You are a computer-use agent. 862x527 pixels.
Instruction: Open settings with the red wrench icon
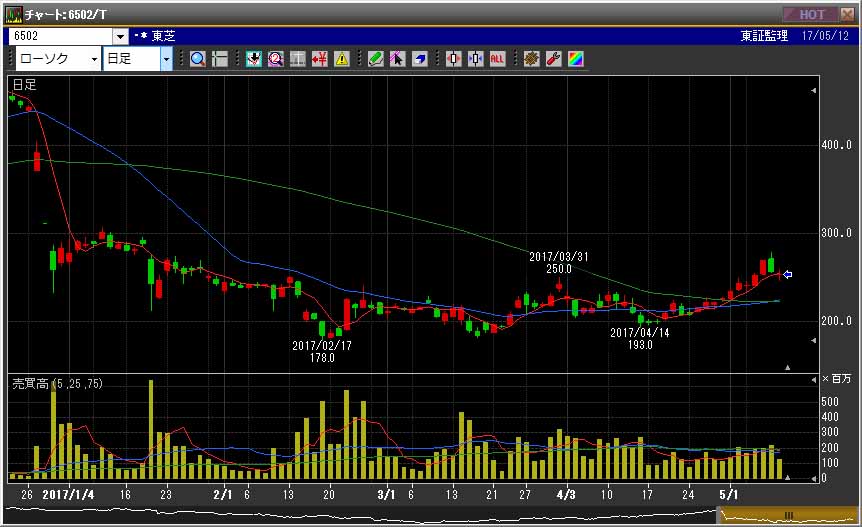pos(554,59)
